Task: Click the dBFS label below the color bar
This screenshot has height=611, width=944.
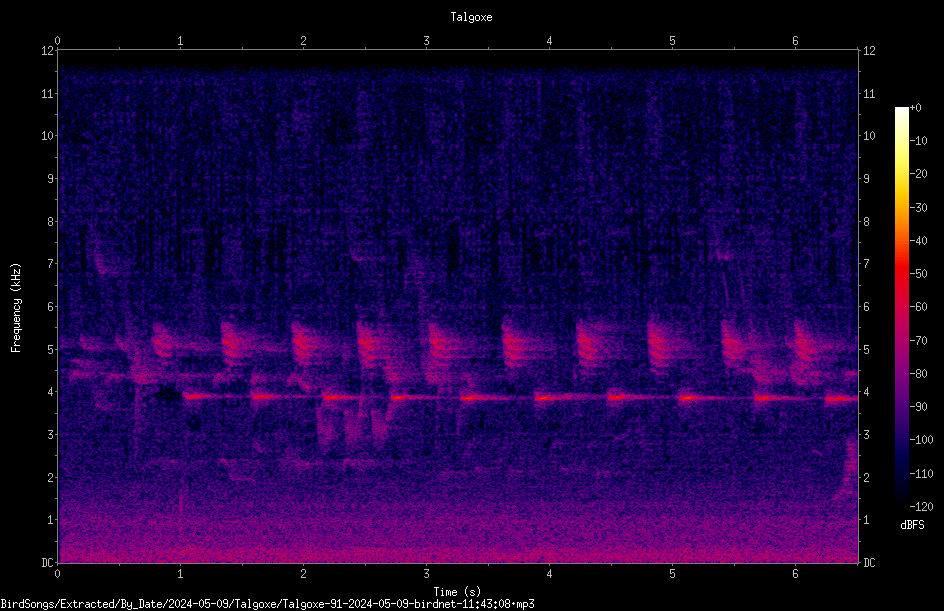Action: [x=912, y=525]
